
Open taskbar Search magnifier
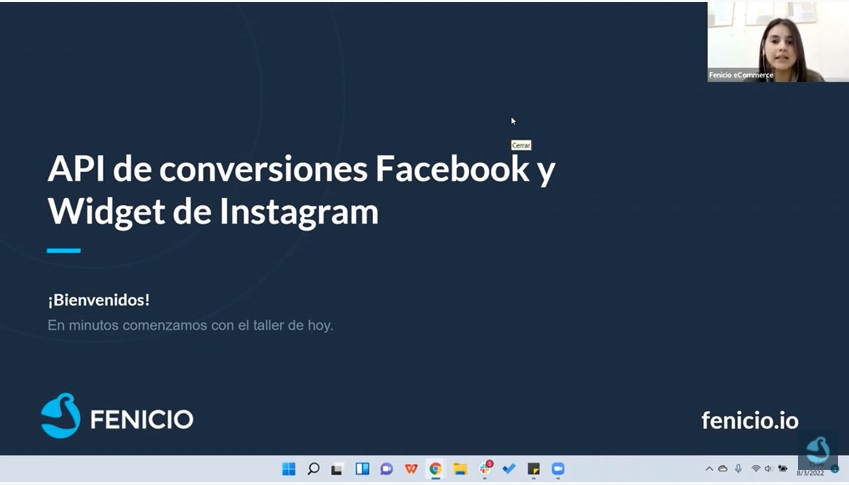tap(313, 469)
